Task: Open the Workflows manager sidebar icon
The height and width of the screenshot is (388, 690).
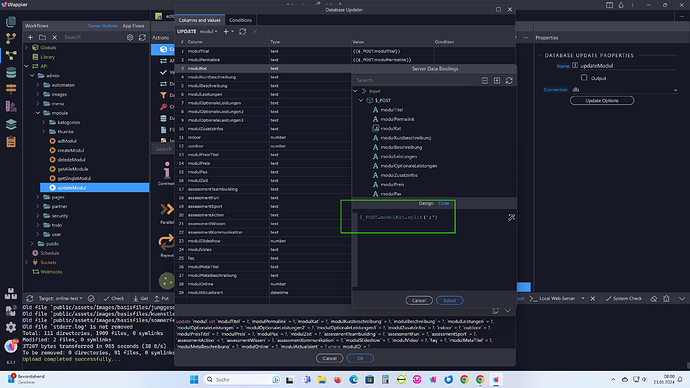Action: pyautogui.click(x=11, y=55)
